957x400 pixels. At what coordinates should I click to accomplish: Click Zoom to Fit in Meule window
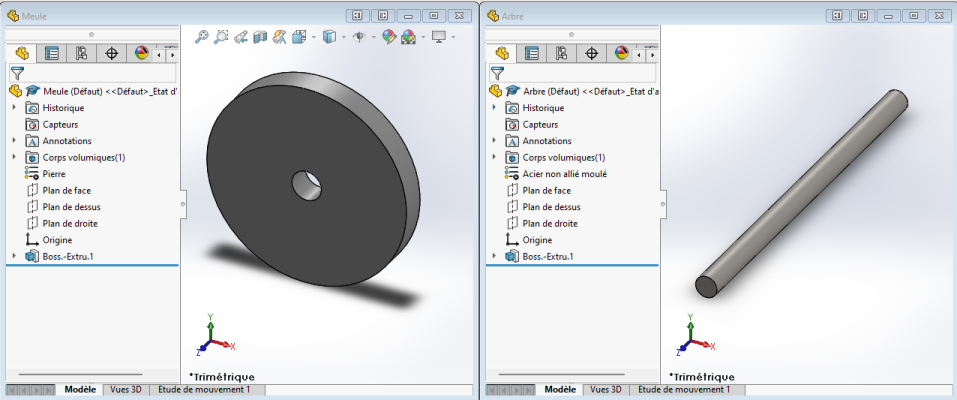(x=202, y=37)
